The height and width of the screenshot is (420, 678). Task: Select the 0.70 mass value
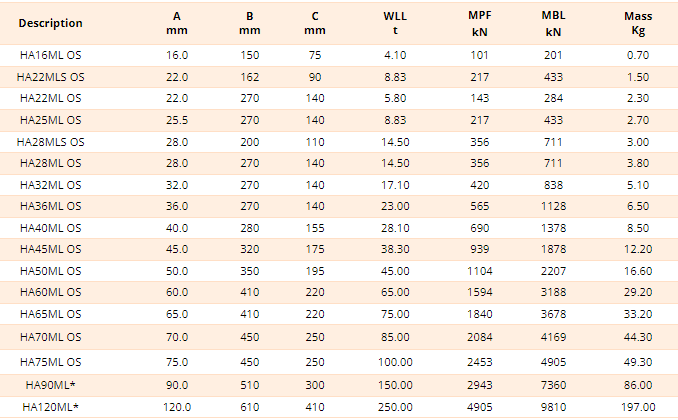point(638,55)
